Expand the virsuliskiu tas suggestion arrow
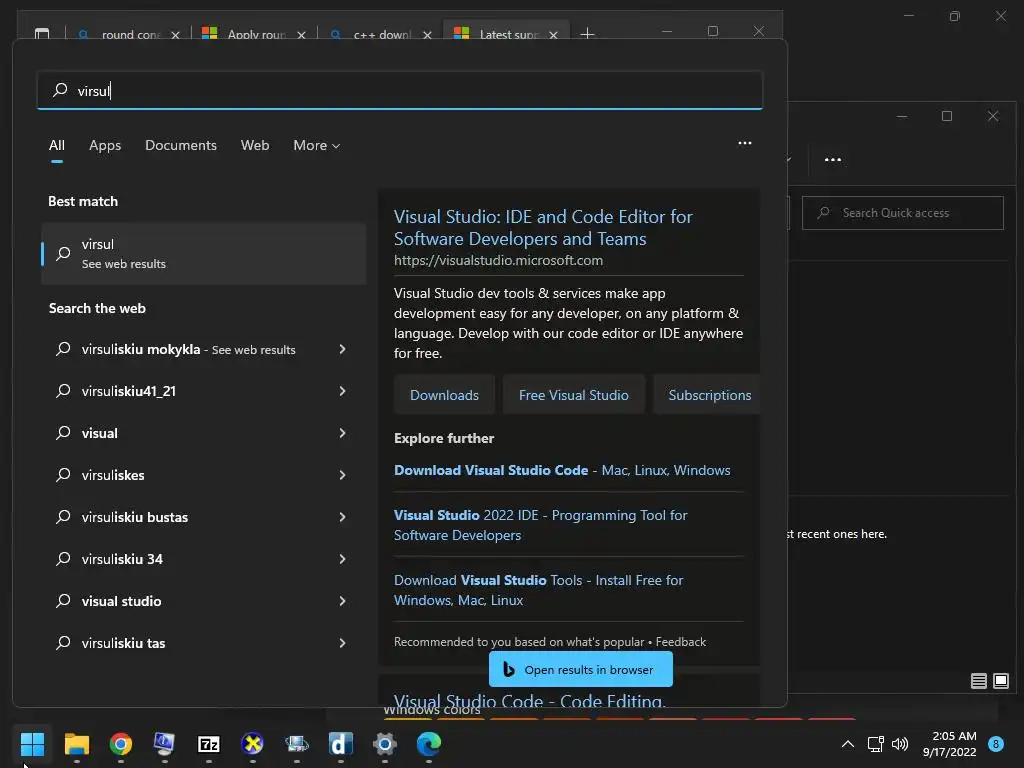 342,643
